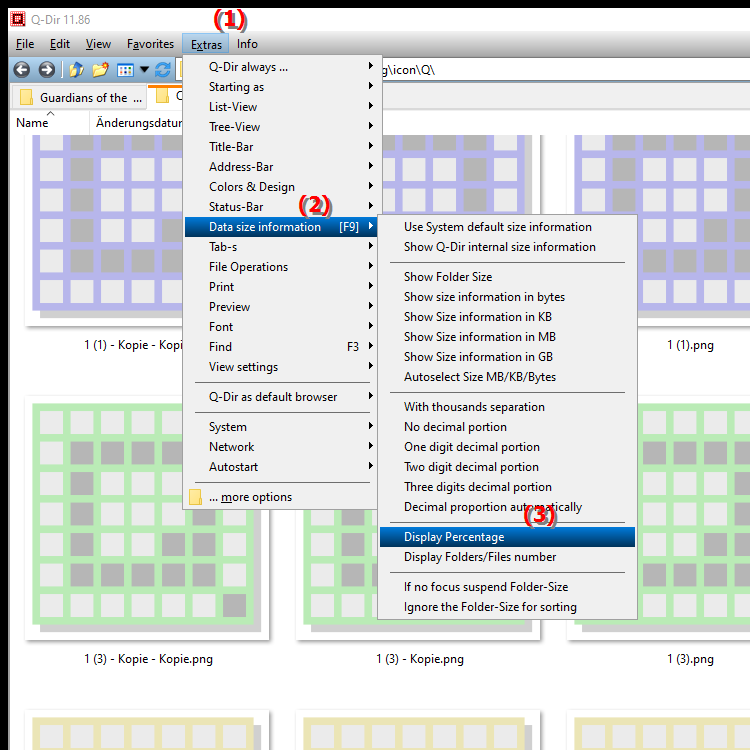Expand Q-Dir always ... submenu
This screenshot has height=750, width=750.
tap(281, 67)
